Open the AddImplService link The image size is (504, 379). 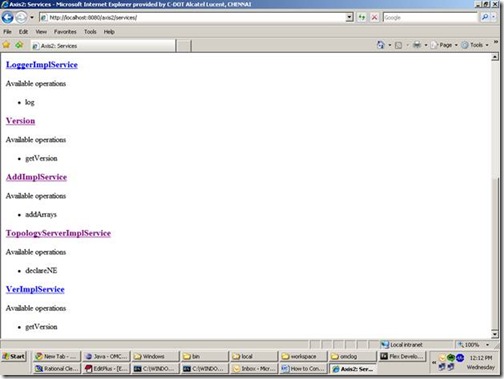coord(36,177)
